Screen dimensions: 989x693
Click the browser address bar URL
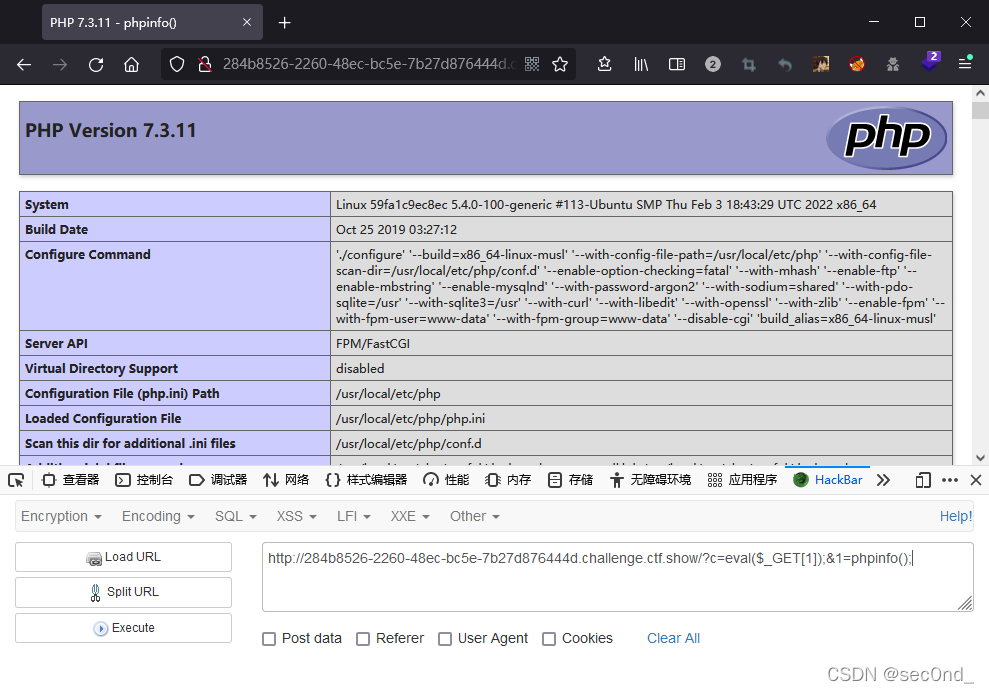click(368, 64)
